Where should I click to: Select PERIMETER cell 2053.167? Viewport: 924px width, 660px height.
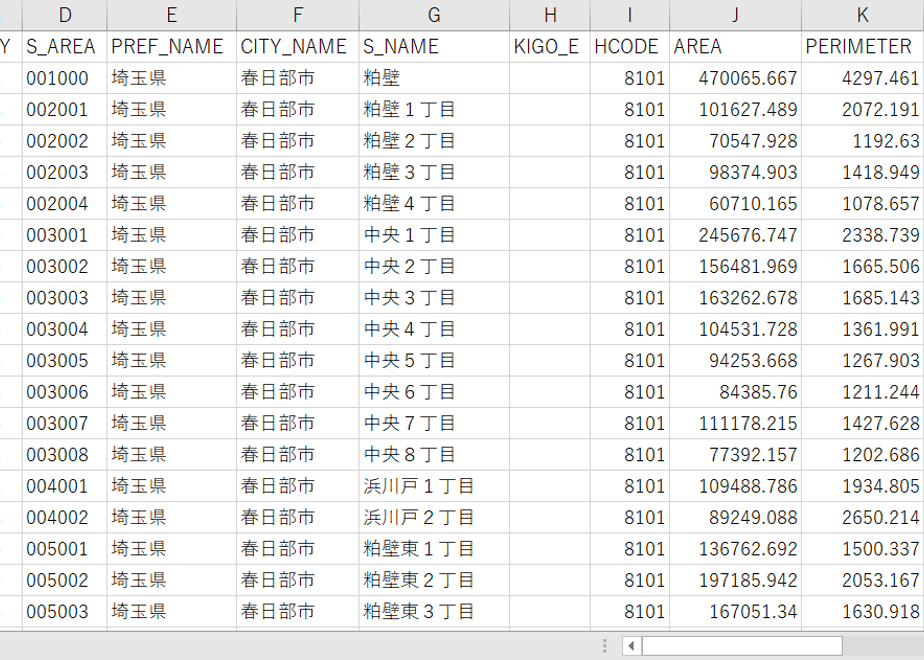click(863, 580)
